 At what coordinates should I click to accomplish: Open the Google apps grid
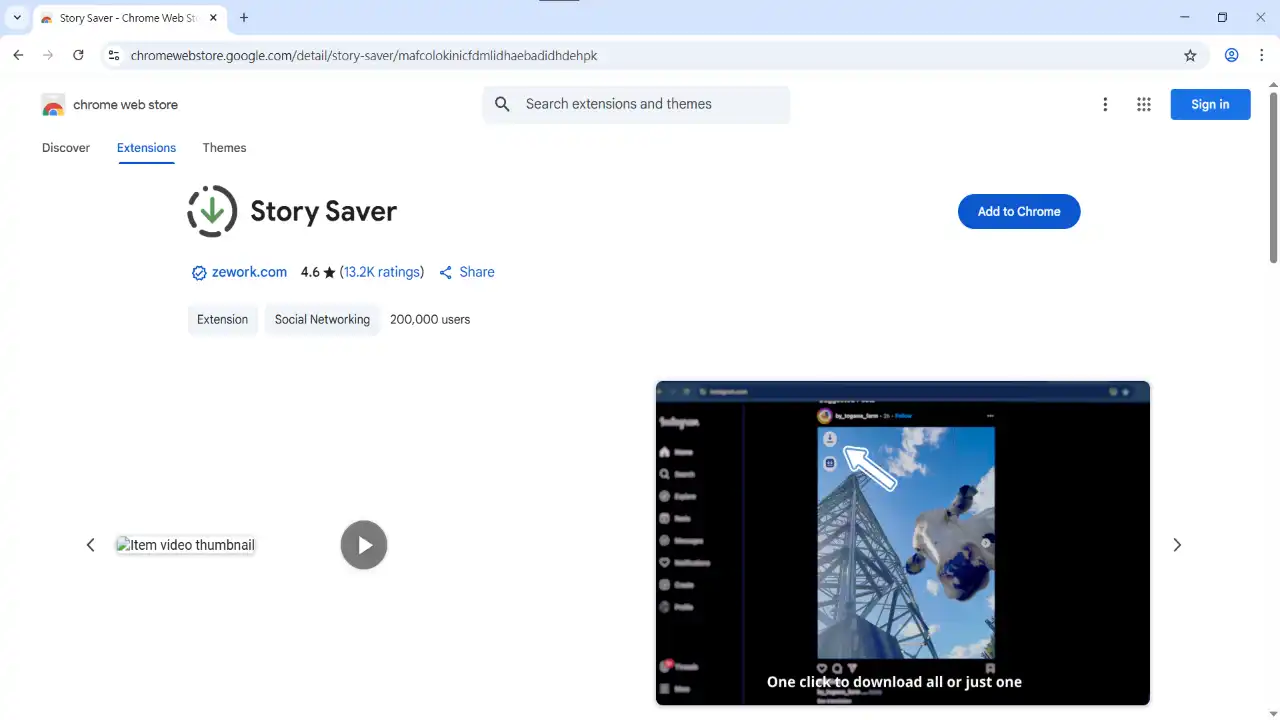pyautogui.click(x=1144, y=104)
